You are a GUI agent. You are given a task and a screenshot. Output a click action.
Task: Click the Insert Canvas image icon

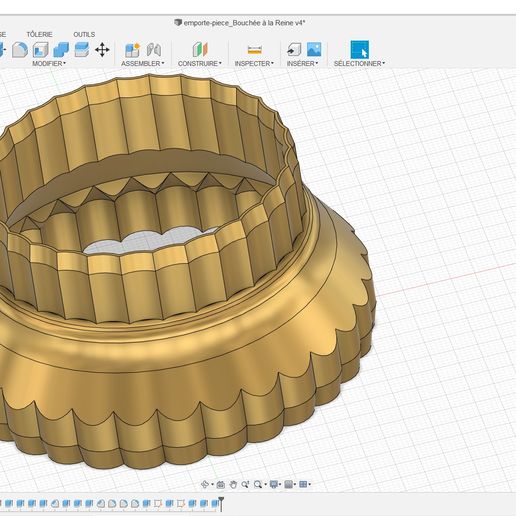[x=314, y=49]
